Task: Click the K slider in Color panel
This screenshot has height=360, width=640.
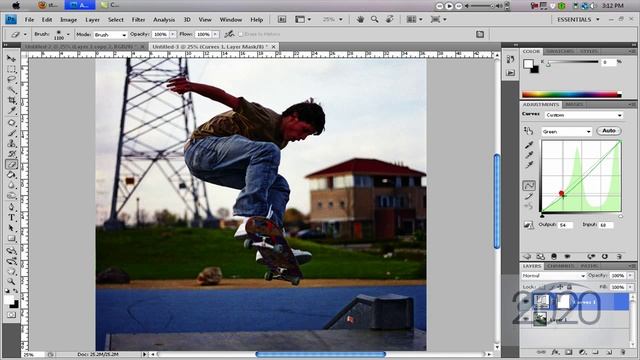Action: point(573,62)
